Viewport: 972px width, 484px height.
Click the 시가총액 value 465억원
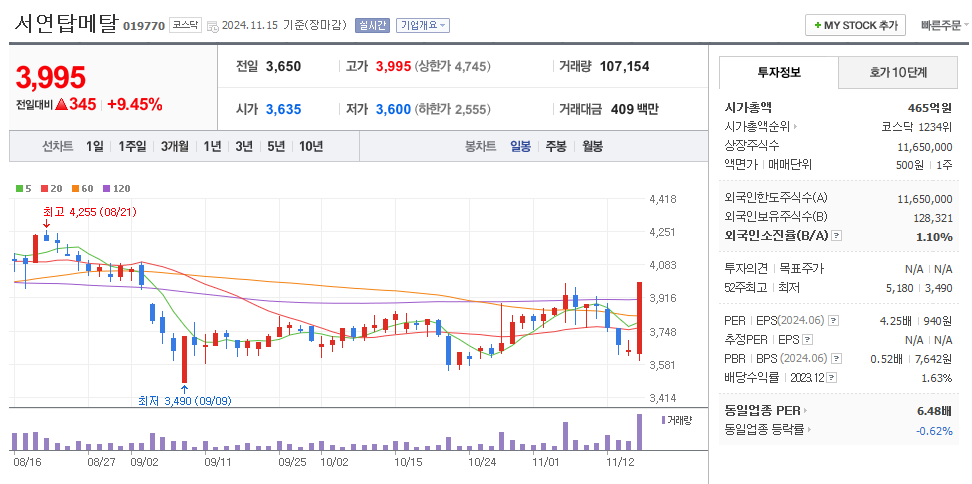point(930,108)
